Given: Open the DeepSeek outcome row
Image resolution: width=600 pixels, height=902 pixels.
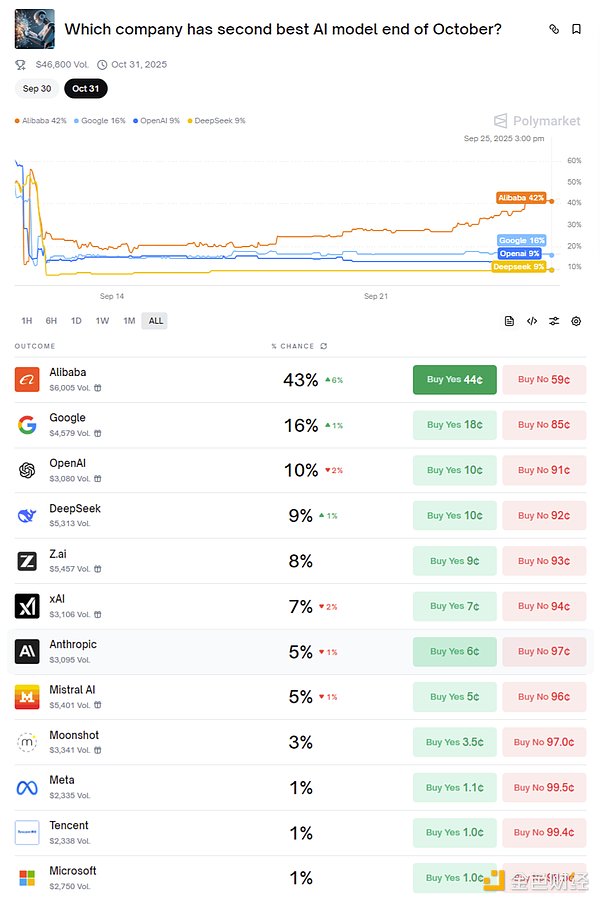Looking at the screenshot, I should [x=300, y=515].
